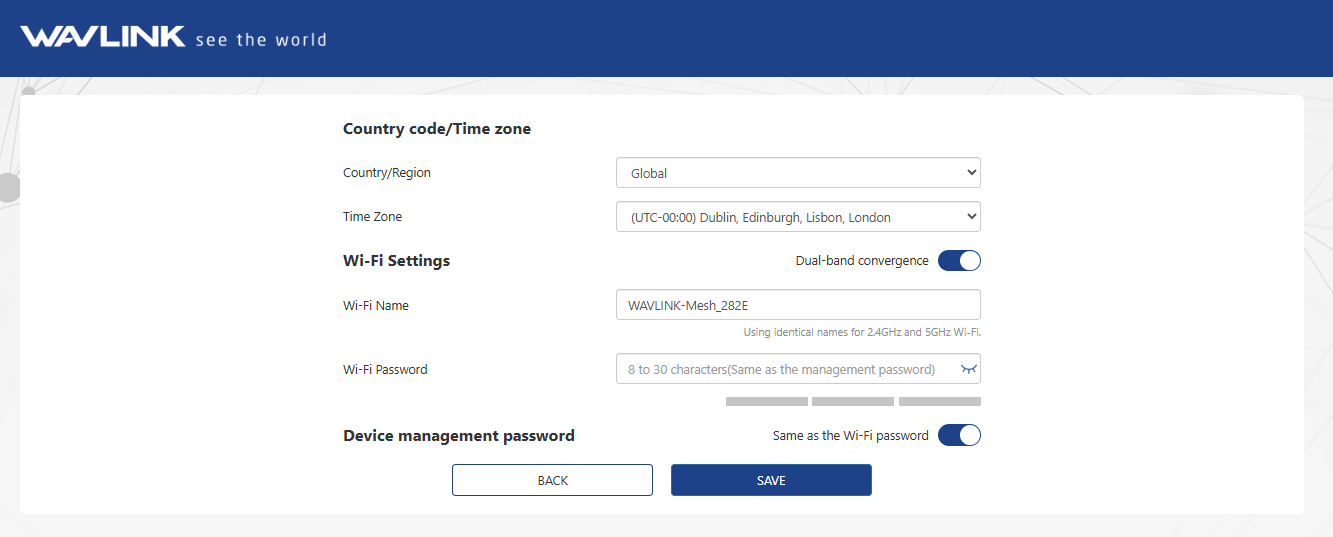Reveal Wi-Fi password using the eye icon
The image size is (1333, 537).
(x=967, y=369)
